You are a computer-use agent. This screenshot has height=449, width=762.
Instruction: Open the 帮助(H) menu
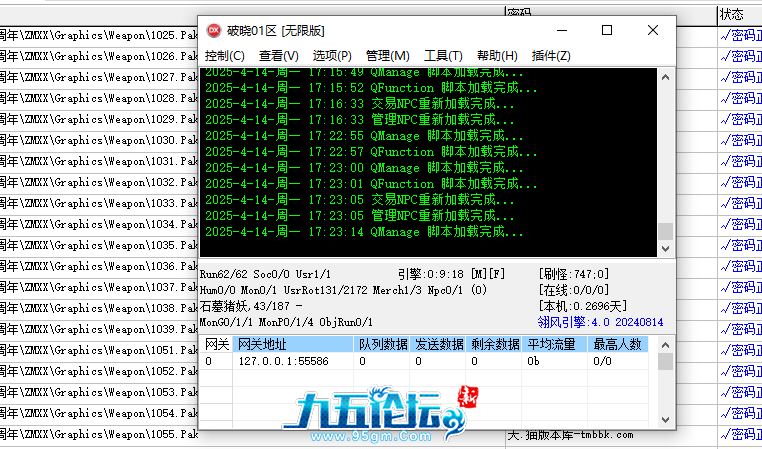tap(497, 56)
